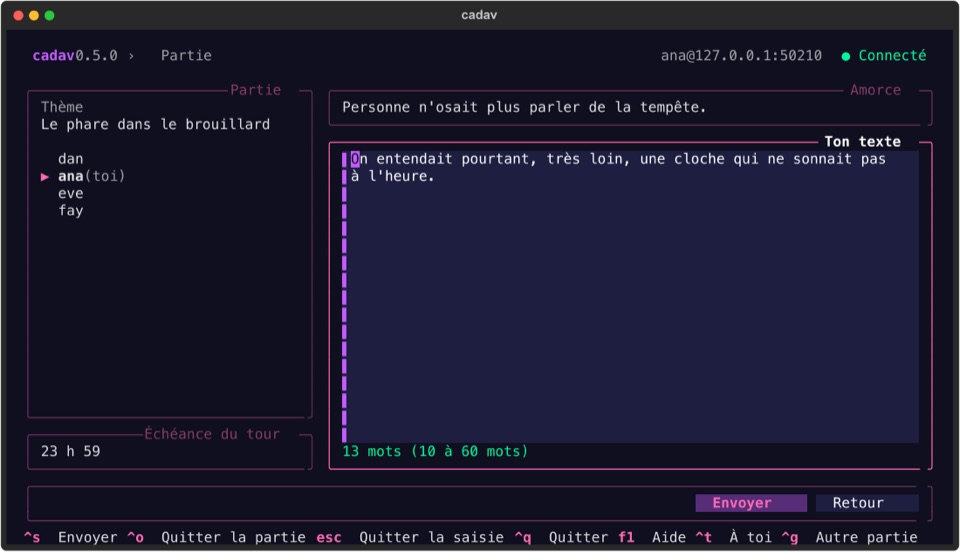Click the ^t À toi shortcut
960x552 pixels.
pos(733,537)
